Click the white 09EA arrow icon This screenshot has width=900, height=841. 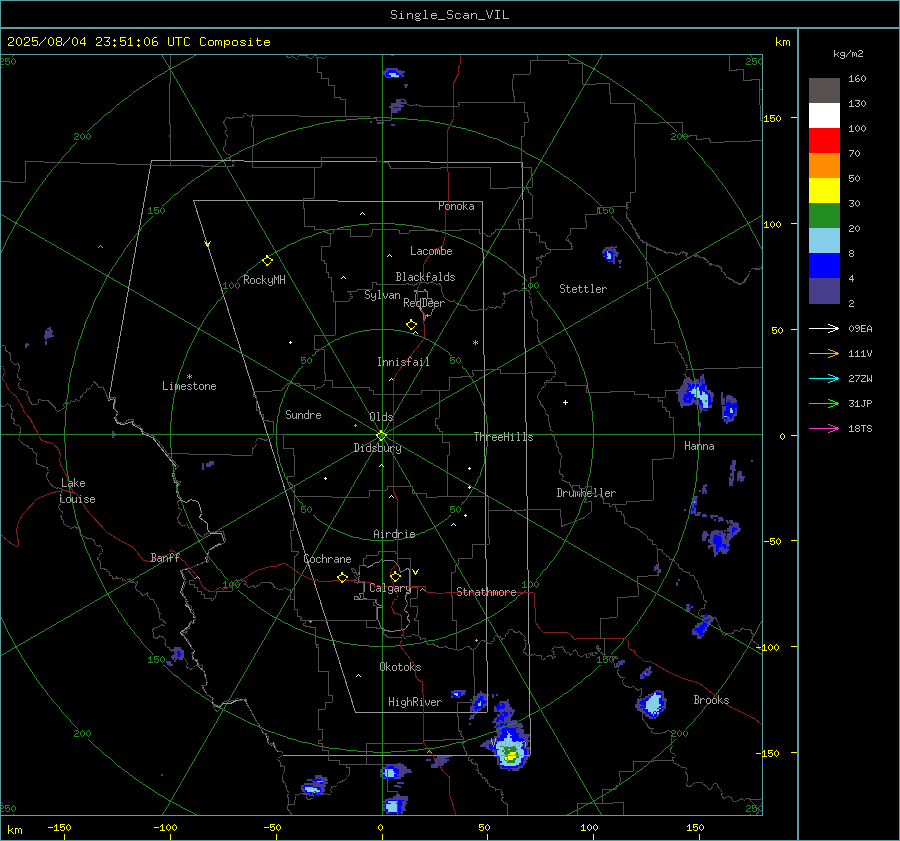tap(824, 328)
